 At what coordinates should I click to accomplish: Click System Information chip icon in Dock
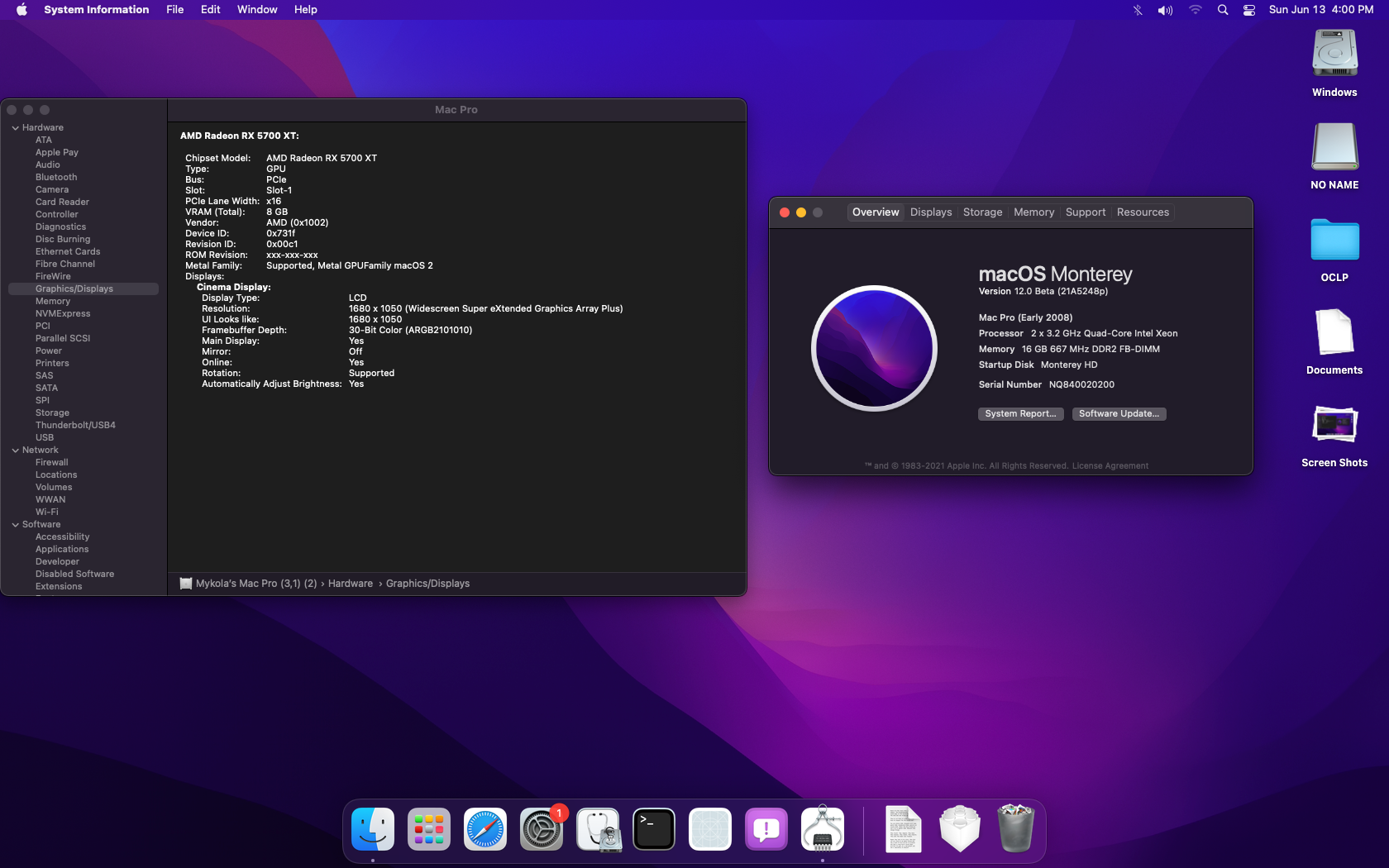click(x=823, y=829)
